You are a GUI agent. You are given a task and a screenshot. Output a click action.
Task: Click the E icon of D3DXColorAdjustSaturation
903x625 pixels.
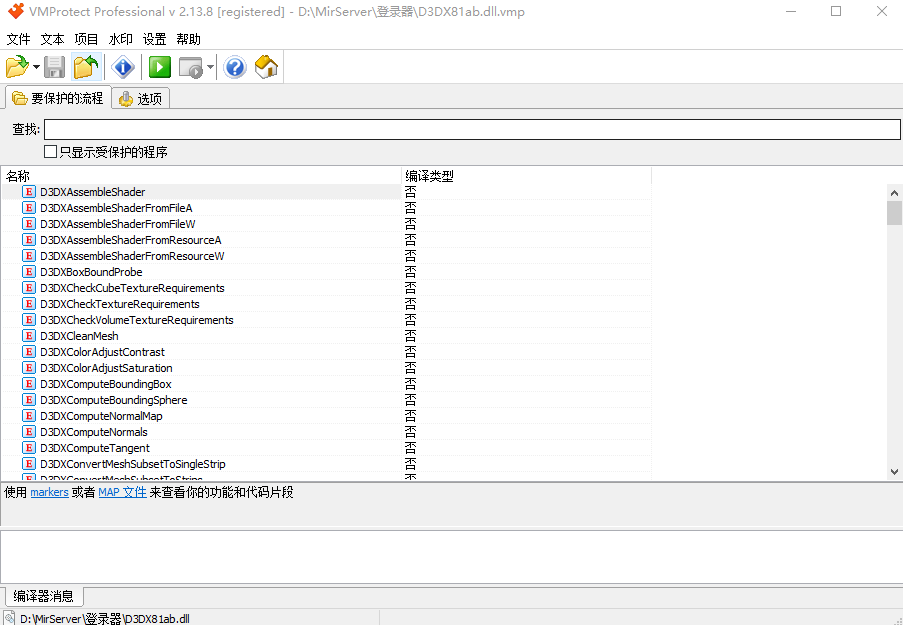(x=29, y=368)
